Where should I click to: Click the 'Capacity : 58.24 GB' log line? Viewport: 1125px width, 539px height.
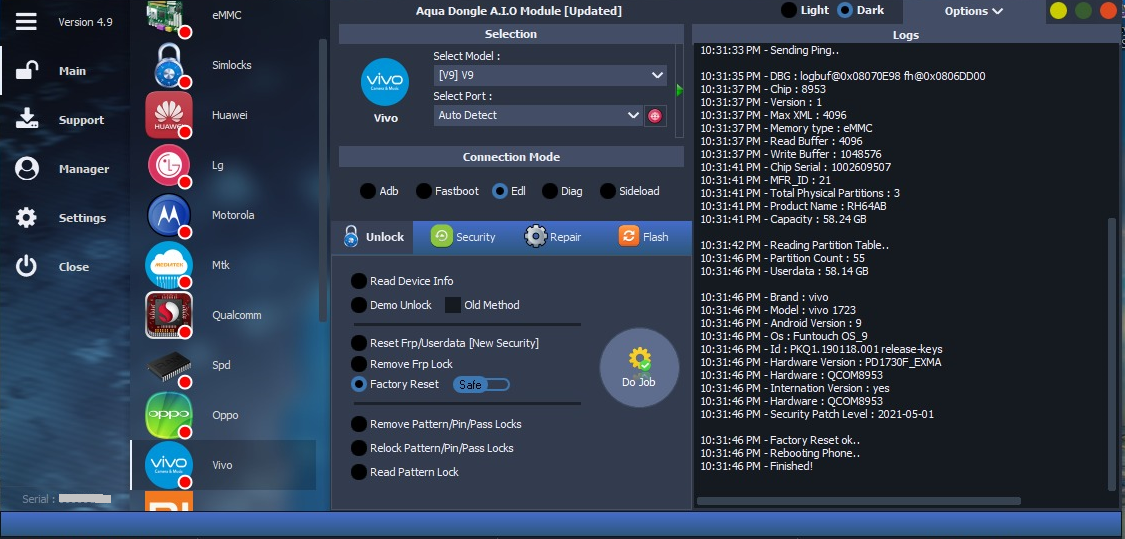(783, 219)
